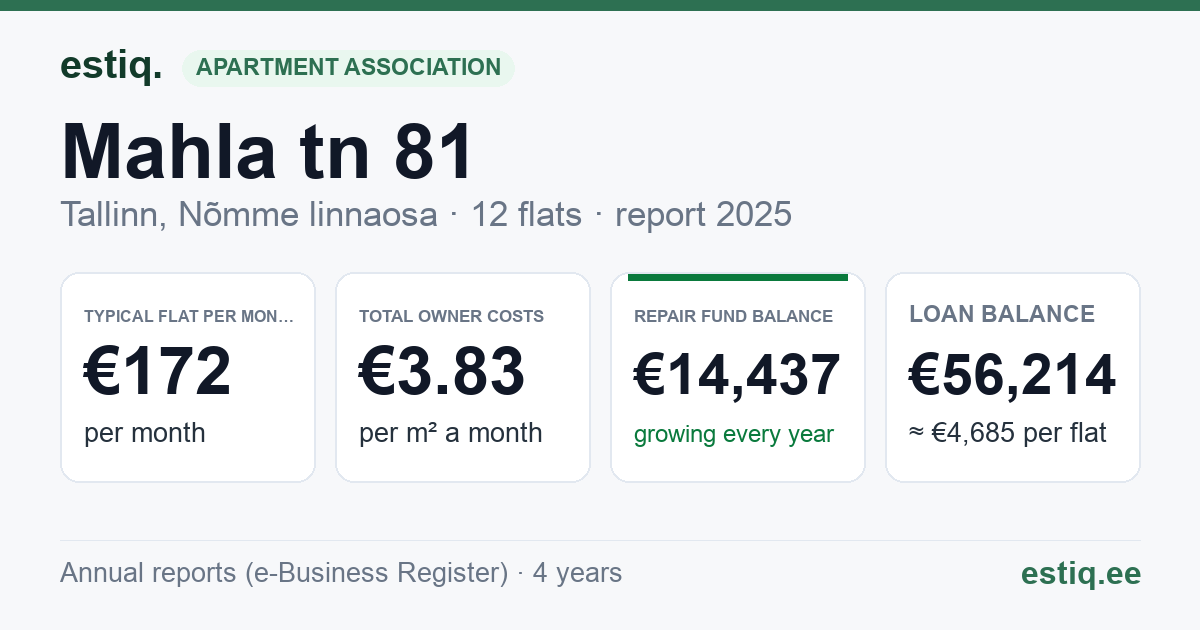Click the Tallinn, Nõmme linnaosa subtitle

(248, 214)
